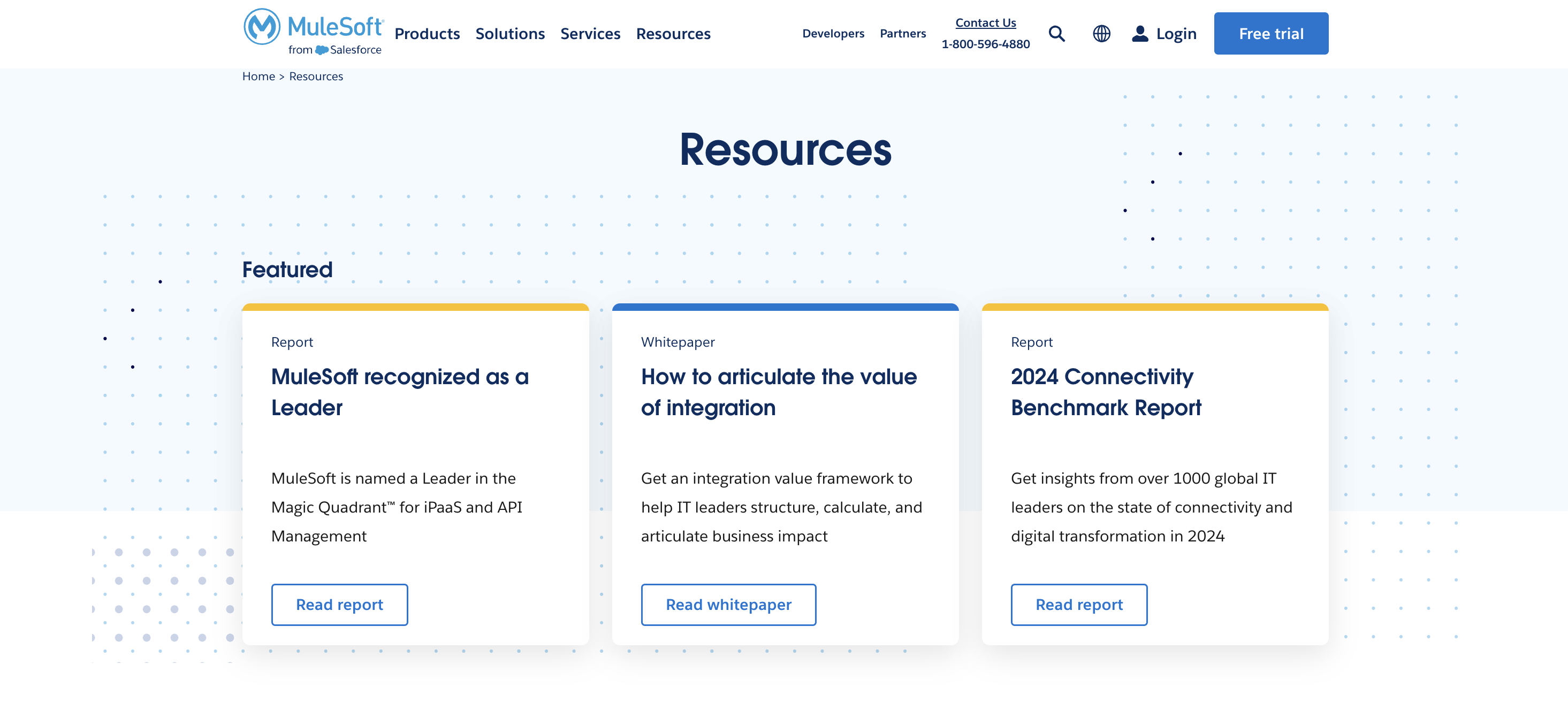The width and height of the screenshot is (1568, 718).
Task: Start a Free trial
Action: tap(1271, 34)
